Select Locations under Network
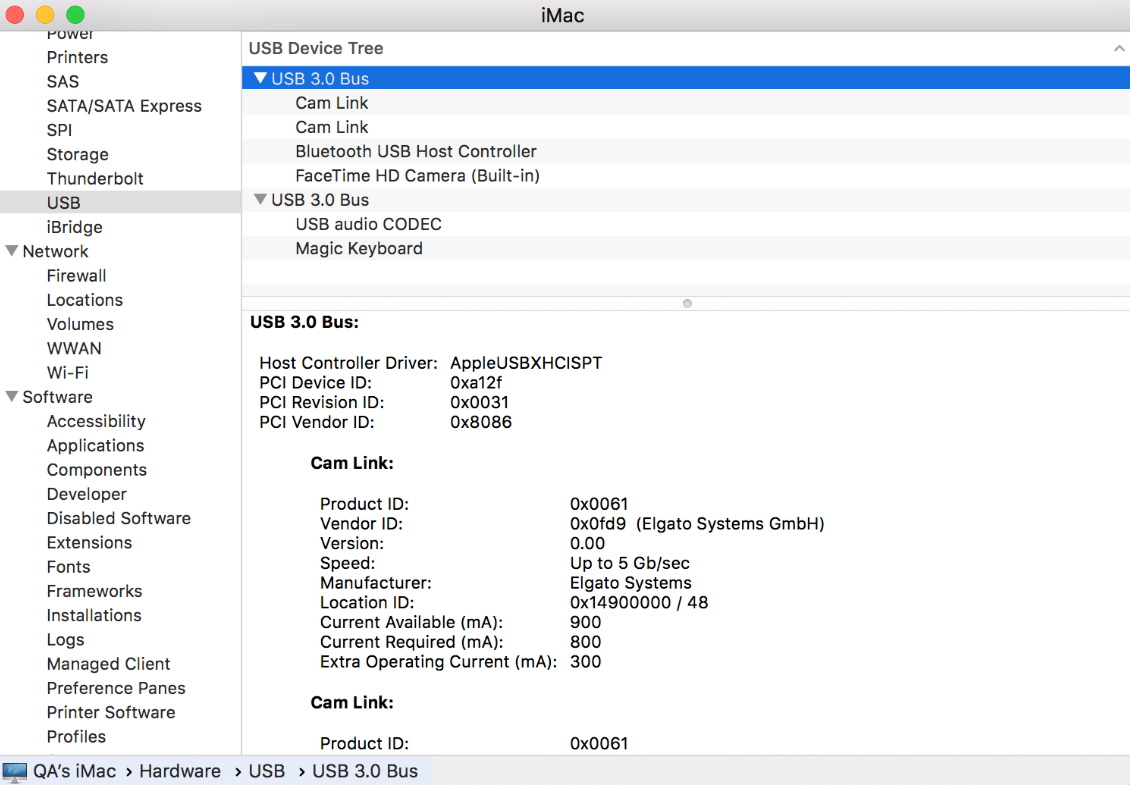This screenshot has width=1130, height=785. pyautogui.click(x=84, y=300)
